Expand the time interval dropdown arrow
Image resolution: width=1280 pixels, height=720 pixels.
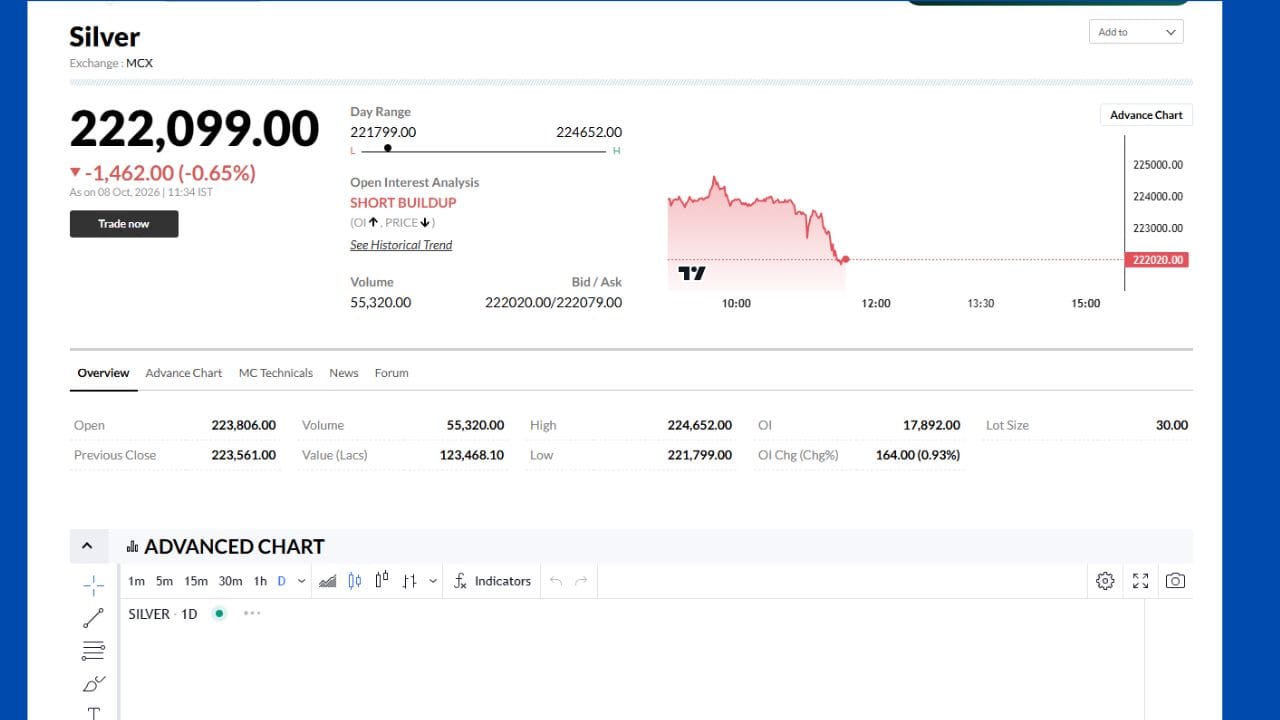[x=302, y=581]
